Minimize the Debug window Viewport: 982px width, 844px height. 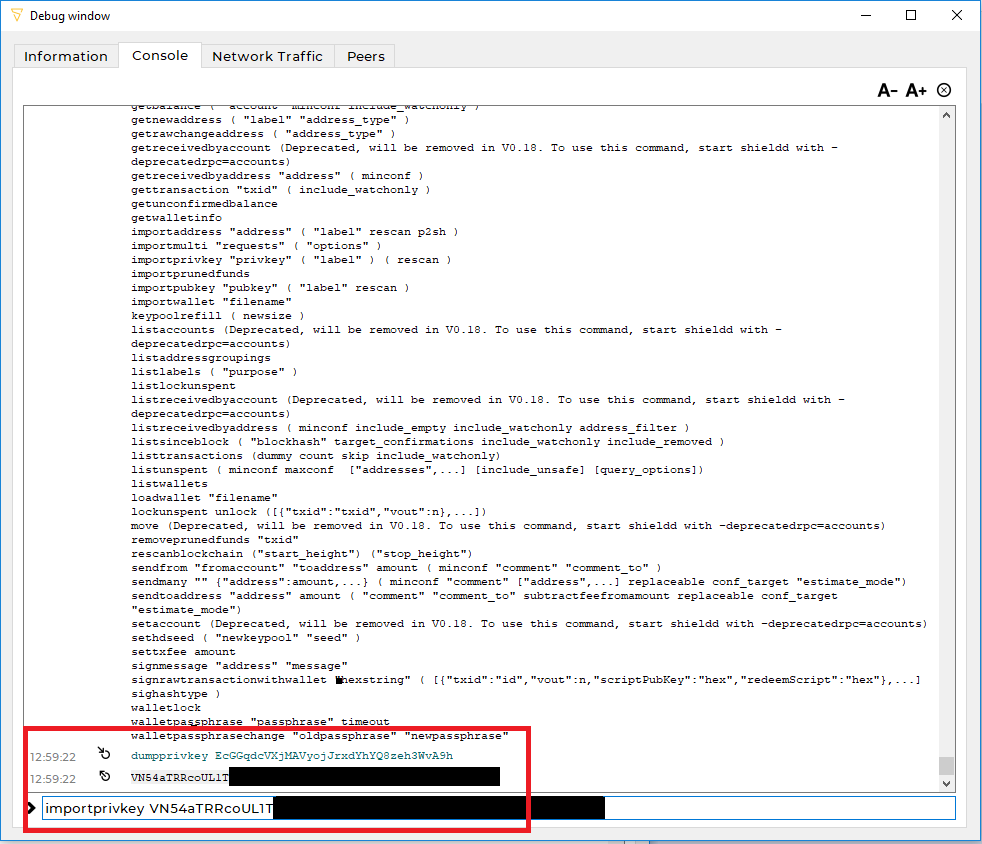[x=866, y=16]
